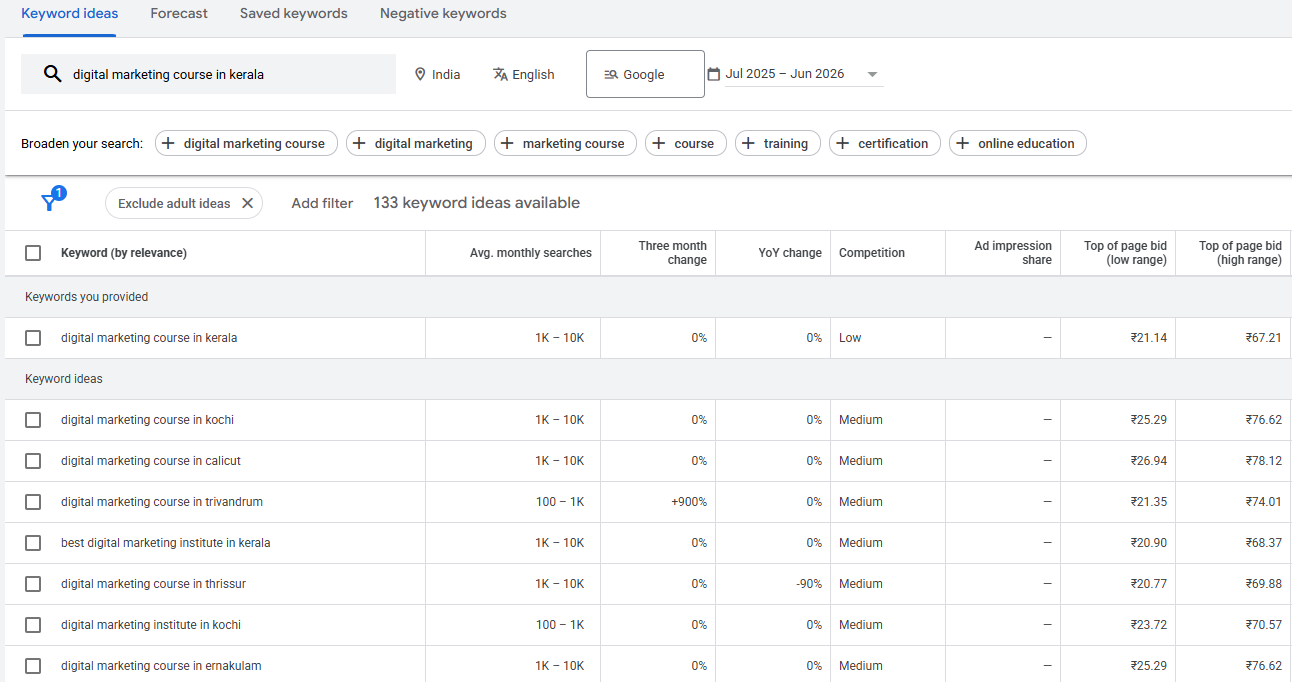Open the Negative keywords tab

tap(443, 14)
